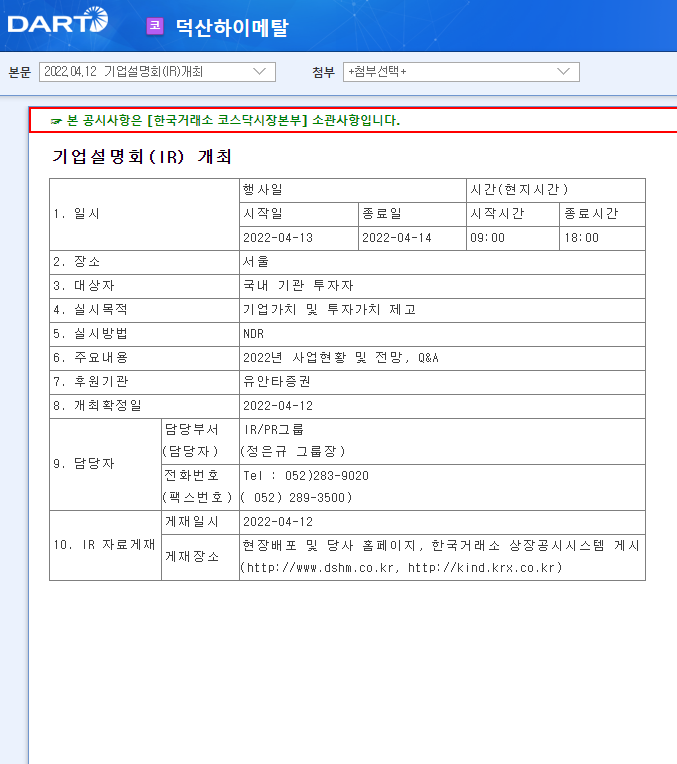Click the row label 2. 장소
This screenshot has width=677, height=764.
point(77,262)
